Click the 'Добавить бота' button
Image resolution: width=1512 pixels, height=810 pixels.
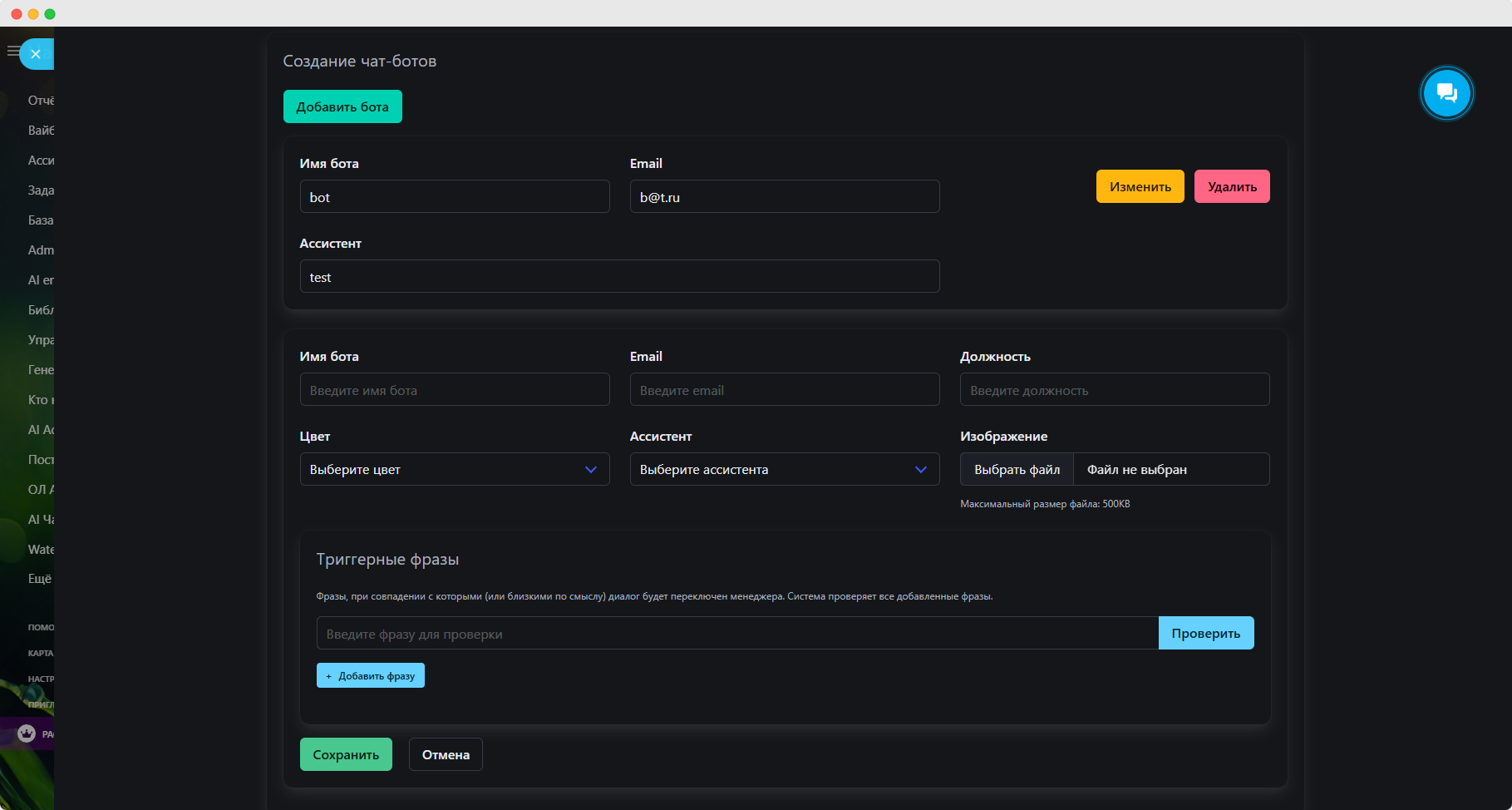(342, 106)
